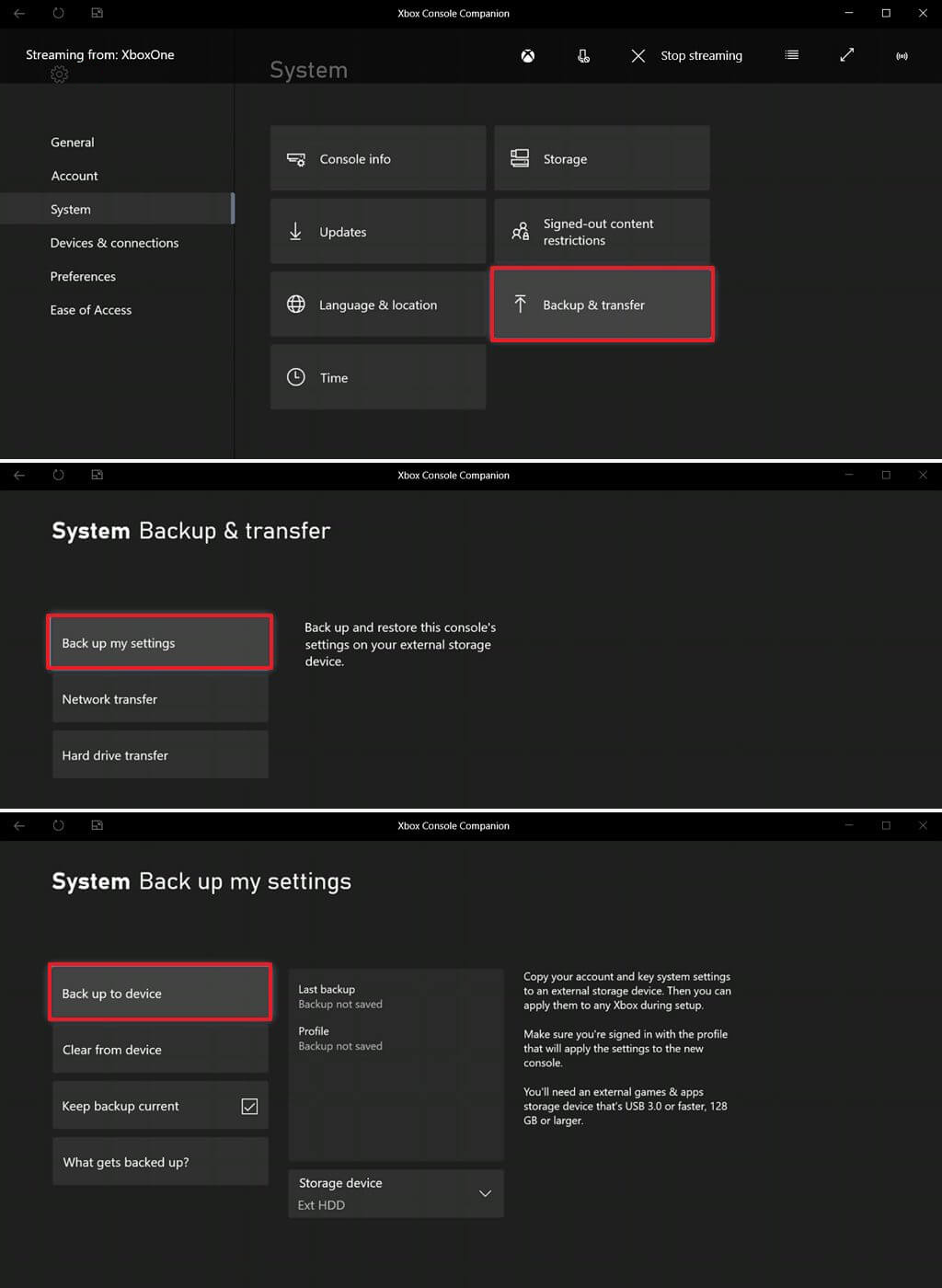Go back in the Back up my settings window
The width and height of the screenshot is (942, 1288).
coord(19,825)
